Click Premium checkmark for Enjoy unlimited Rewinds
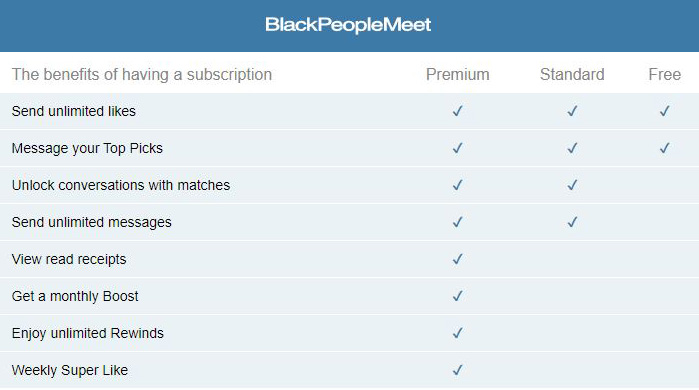 coord(458,333)
